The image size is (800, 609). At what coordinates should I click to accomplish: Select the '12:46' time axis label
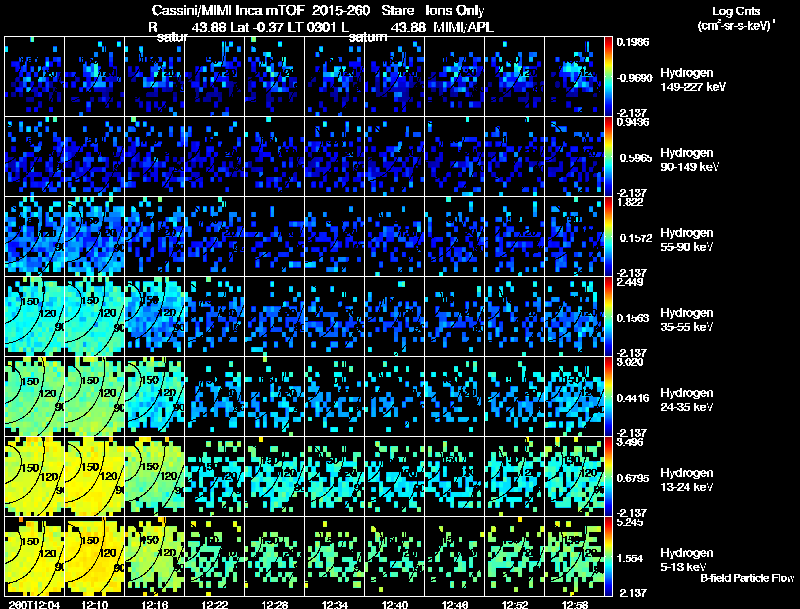pos(455,604)
